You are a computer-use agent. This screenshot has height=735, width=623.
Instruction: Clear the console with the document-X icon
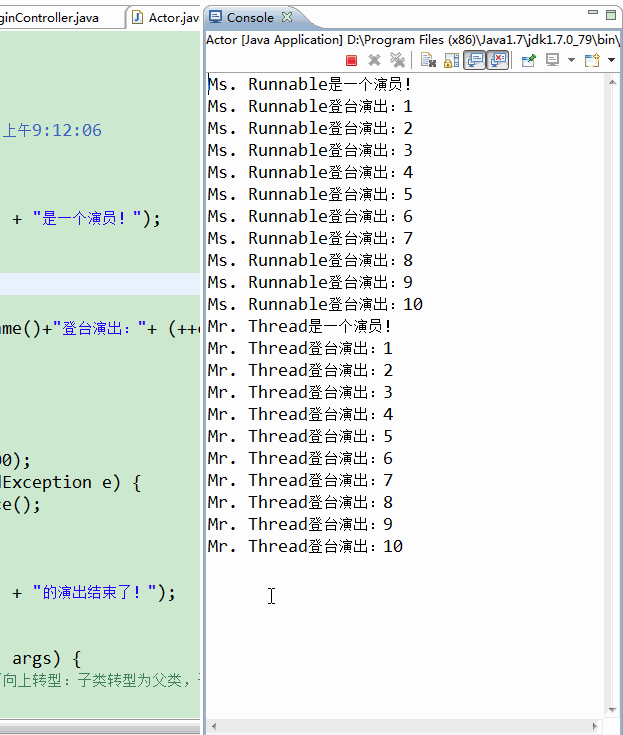(428, 60)
